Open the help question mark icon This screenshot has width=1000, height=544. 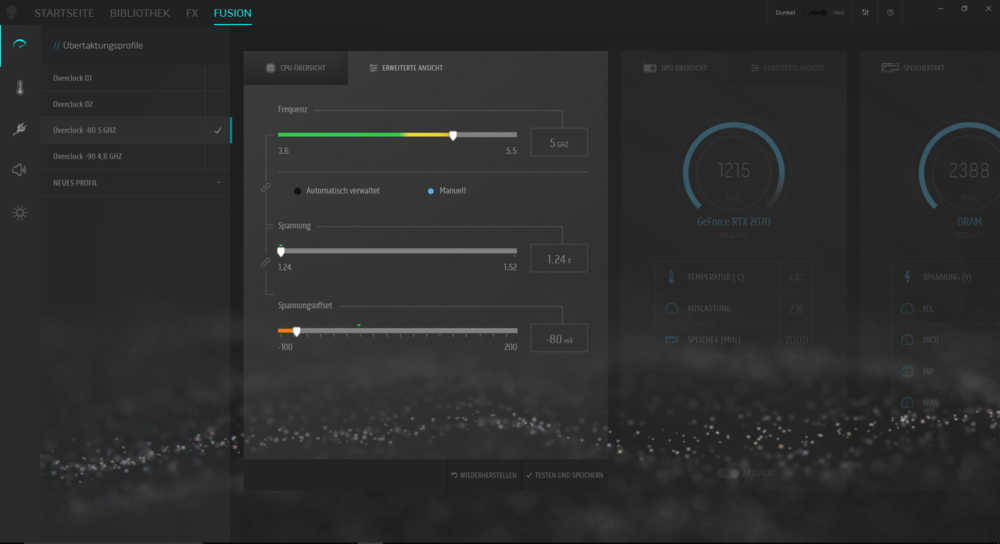(890, 13)
